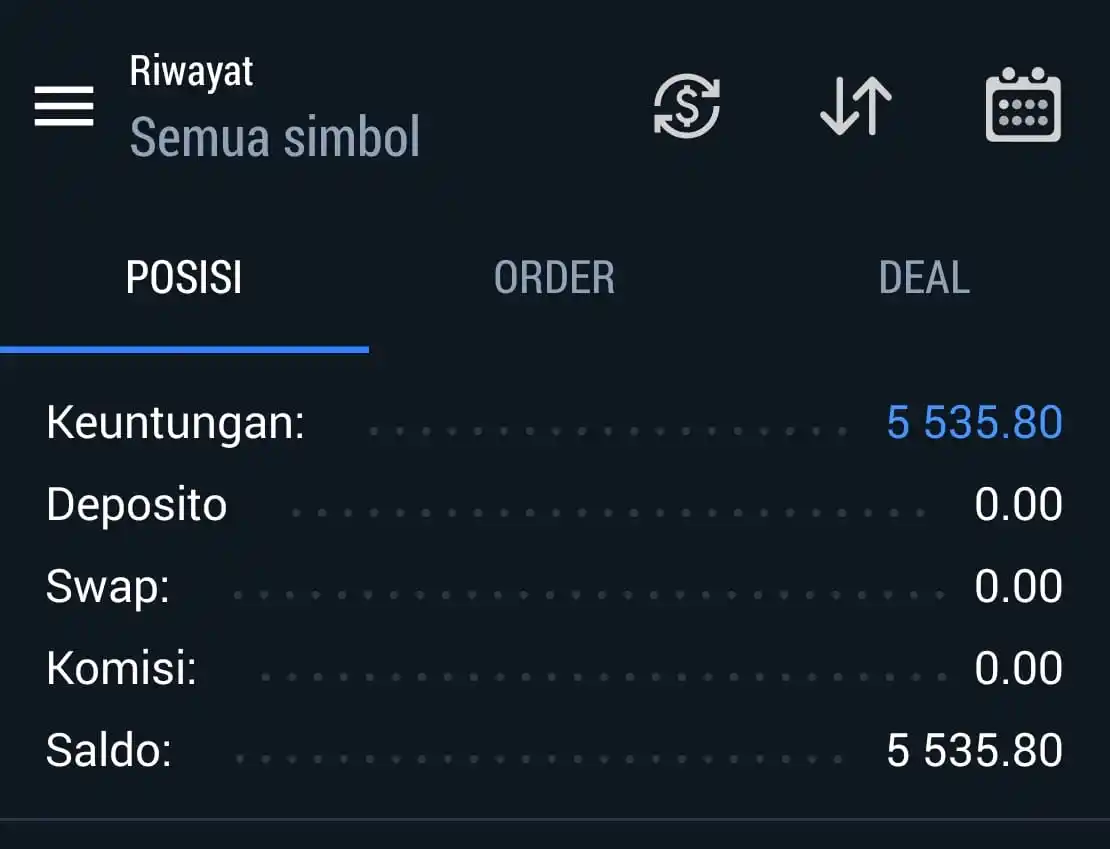
Task: Tap the Saldo balance 5 535.80
Action: [974, 751]
